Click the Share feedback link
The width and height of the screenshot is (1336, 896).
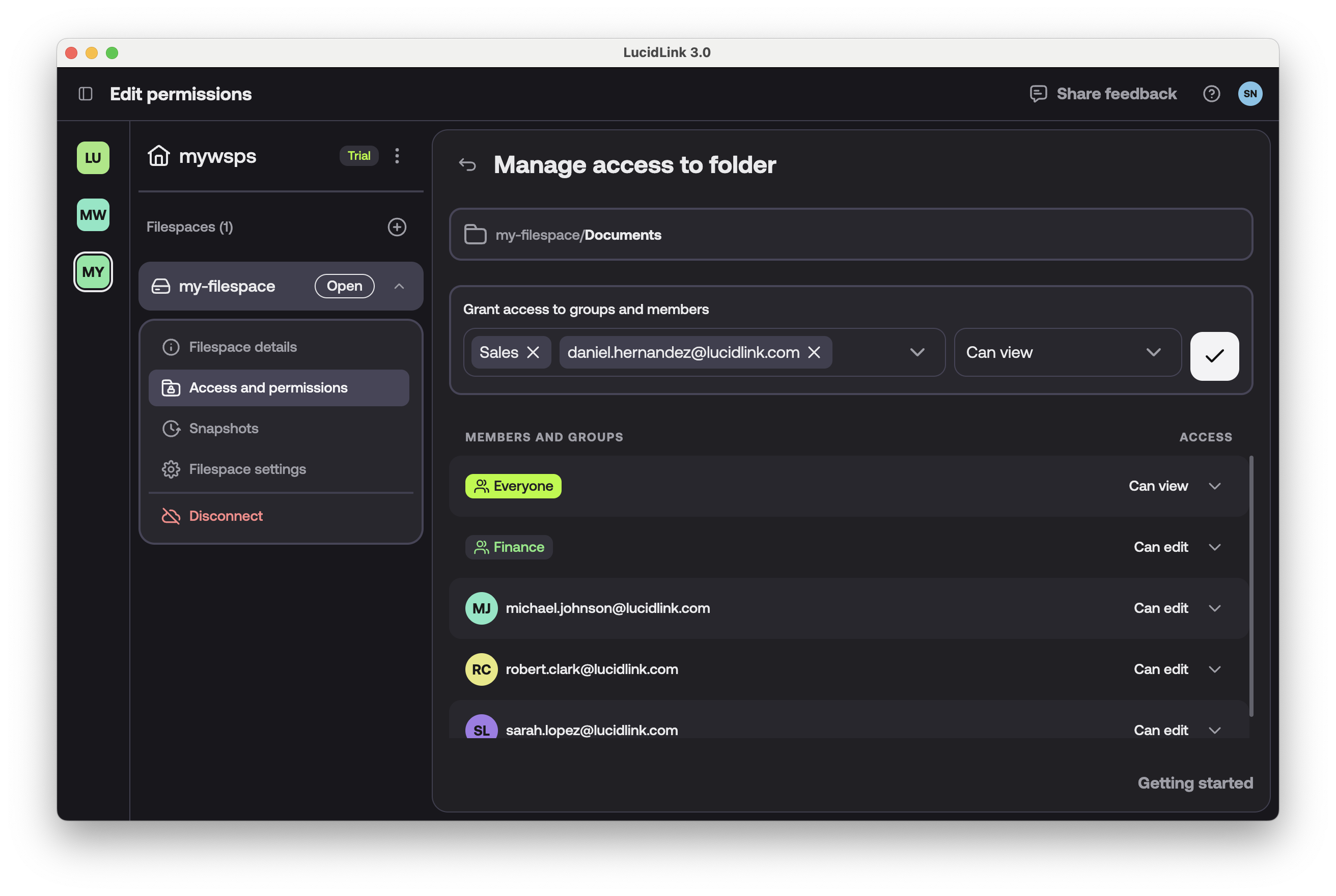(1116, 94)
